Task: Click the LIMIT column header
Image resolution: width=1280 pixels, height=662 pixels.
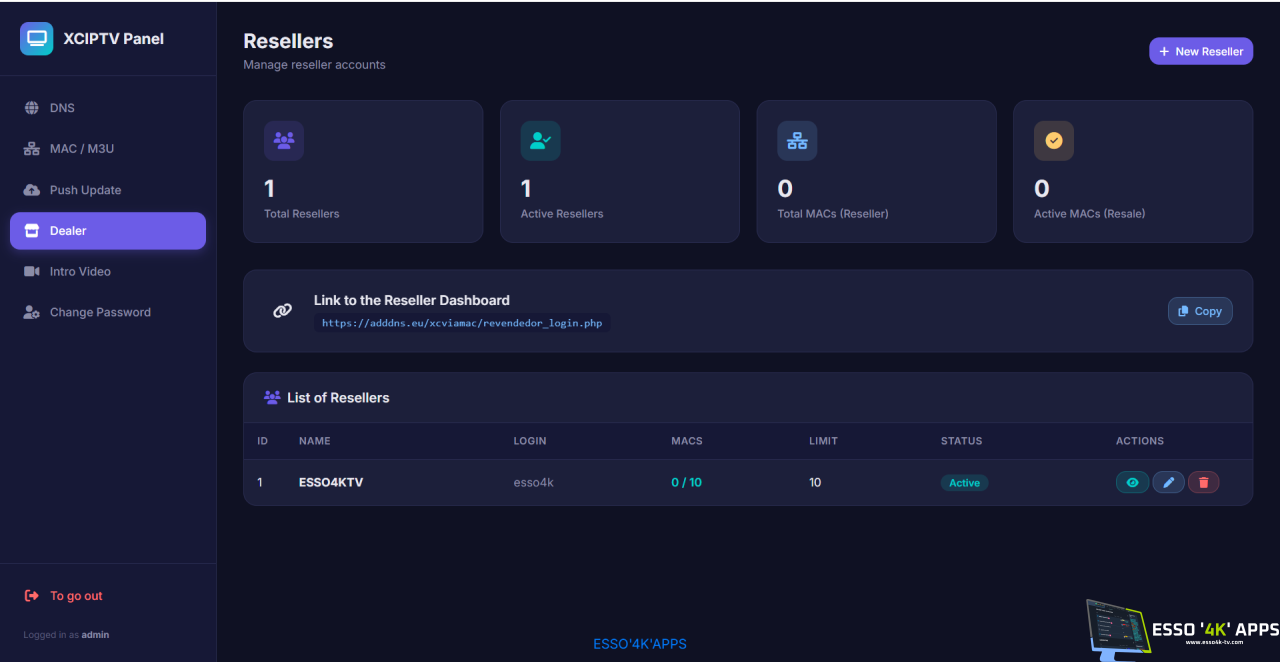Action: (x=824, y=441)
